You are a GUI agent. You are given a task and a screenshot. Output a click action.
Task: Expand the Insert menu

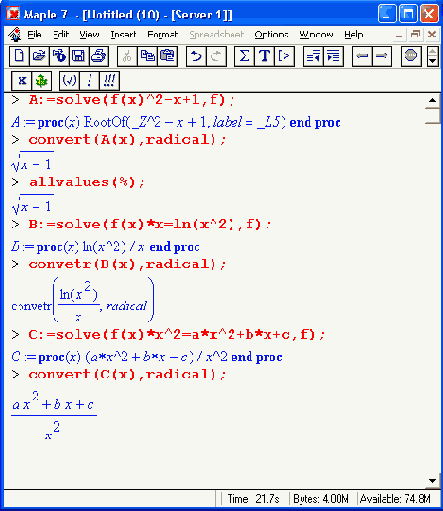point(123,34)
